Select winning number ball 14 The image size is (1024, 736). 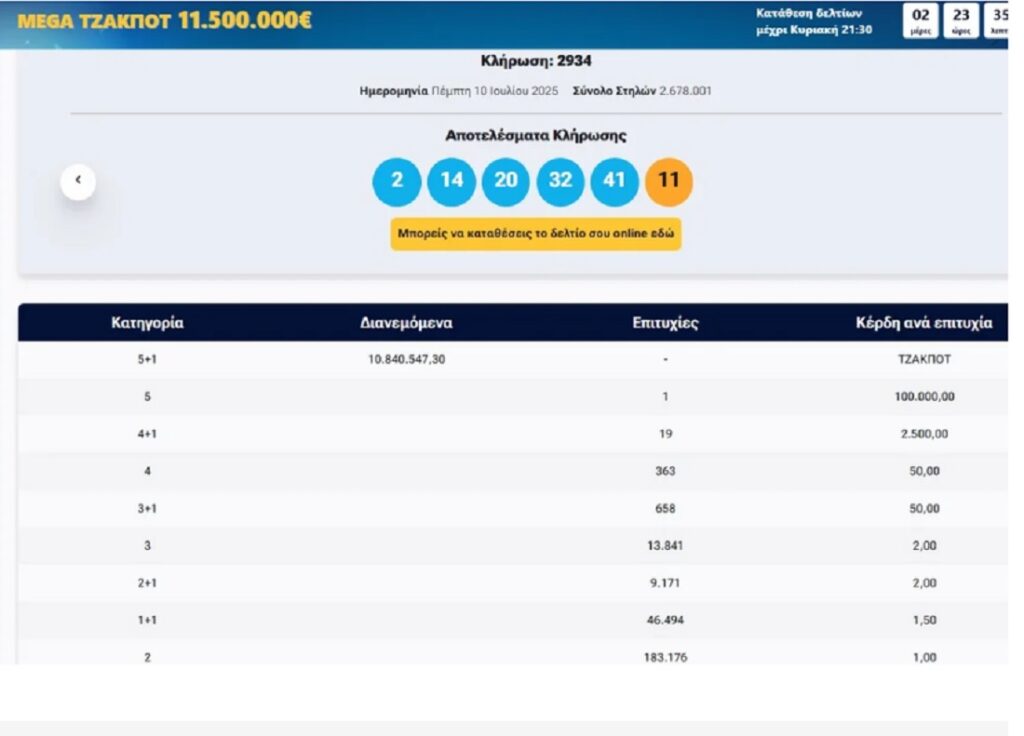(451, 182)
